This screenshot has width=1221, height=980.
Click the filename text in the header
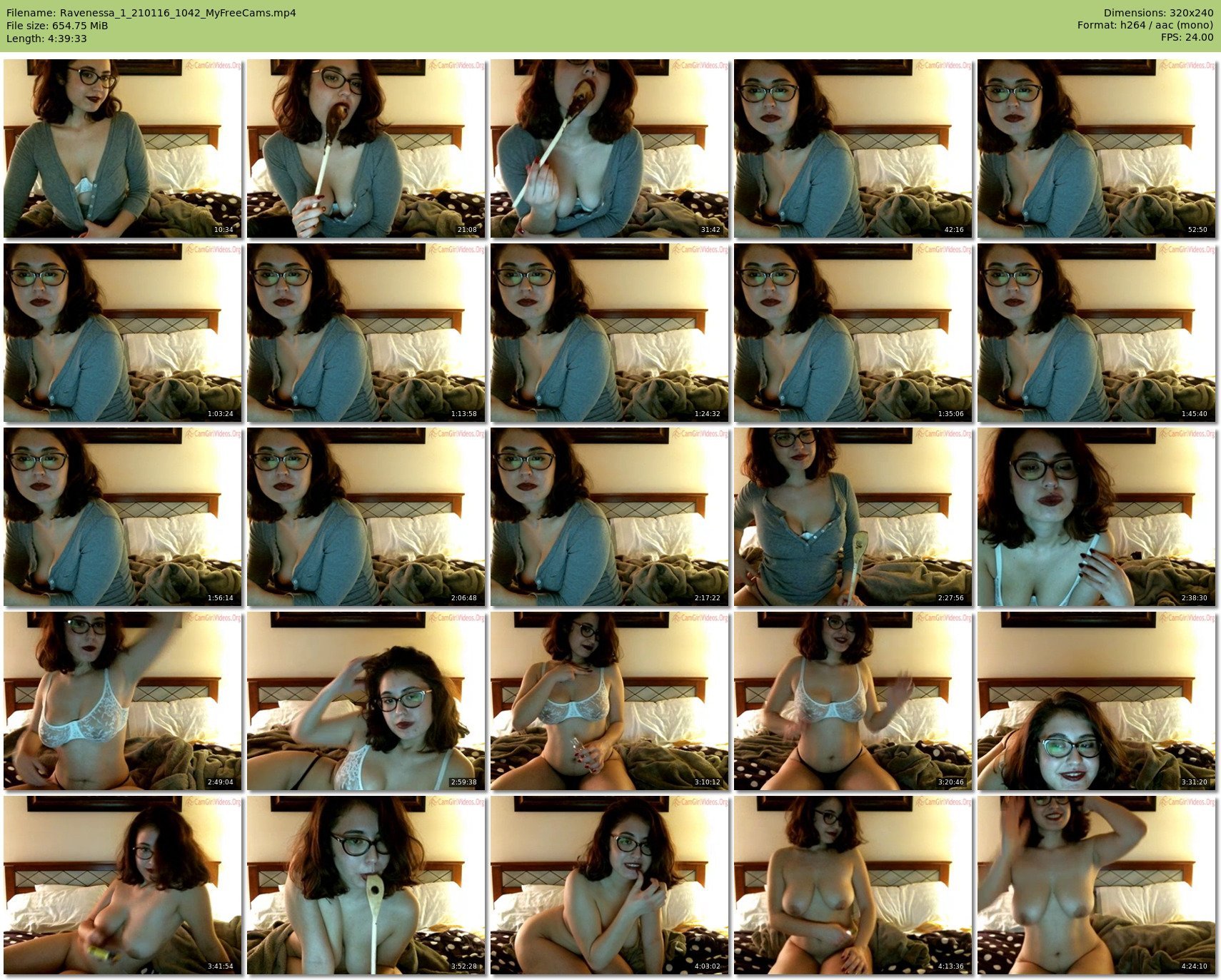(151, 13)
